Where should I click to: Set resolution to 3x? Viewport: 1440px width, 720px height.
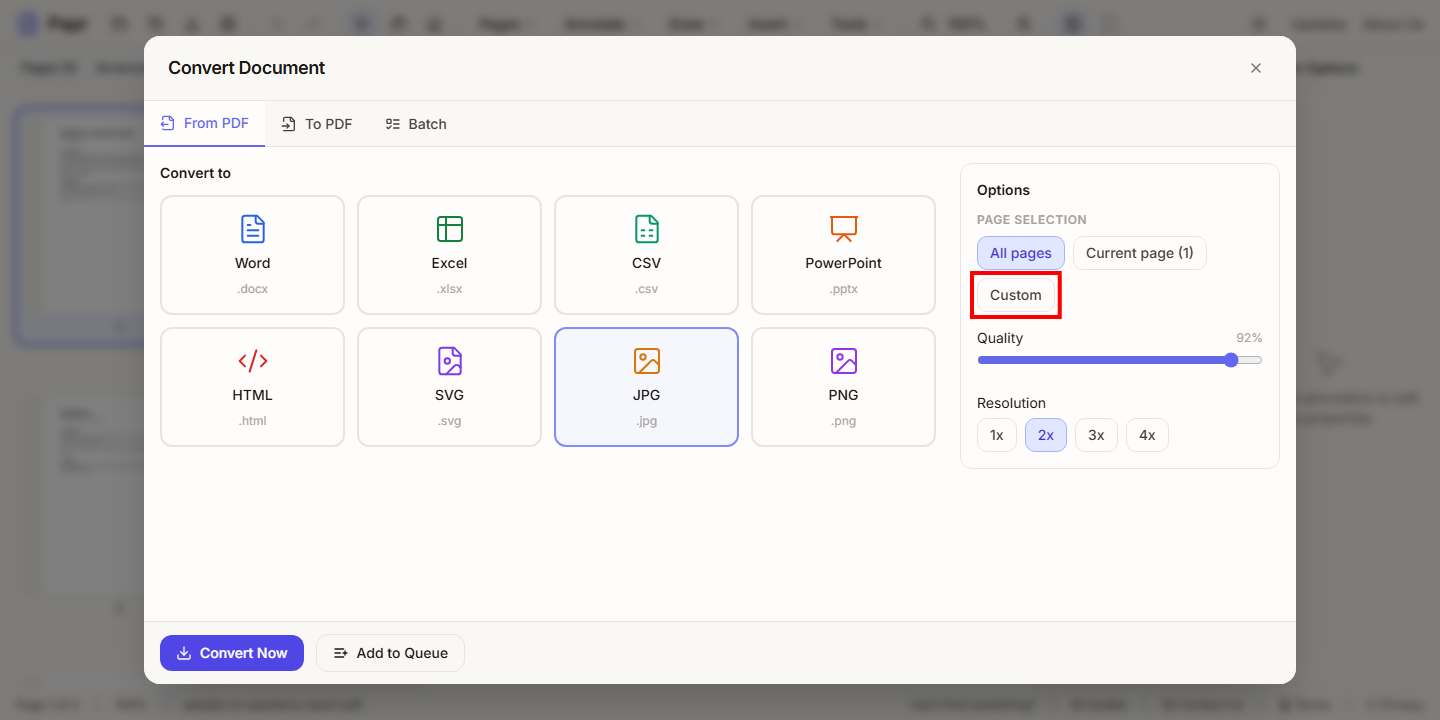point(1096,435)
